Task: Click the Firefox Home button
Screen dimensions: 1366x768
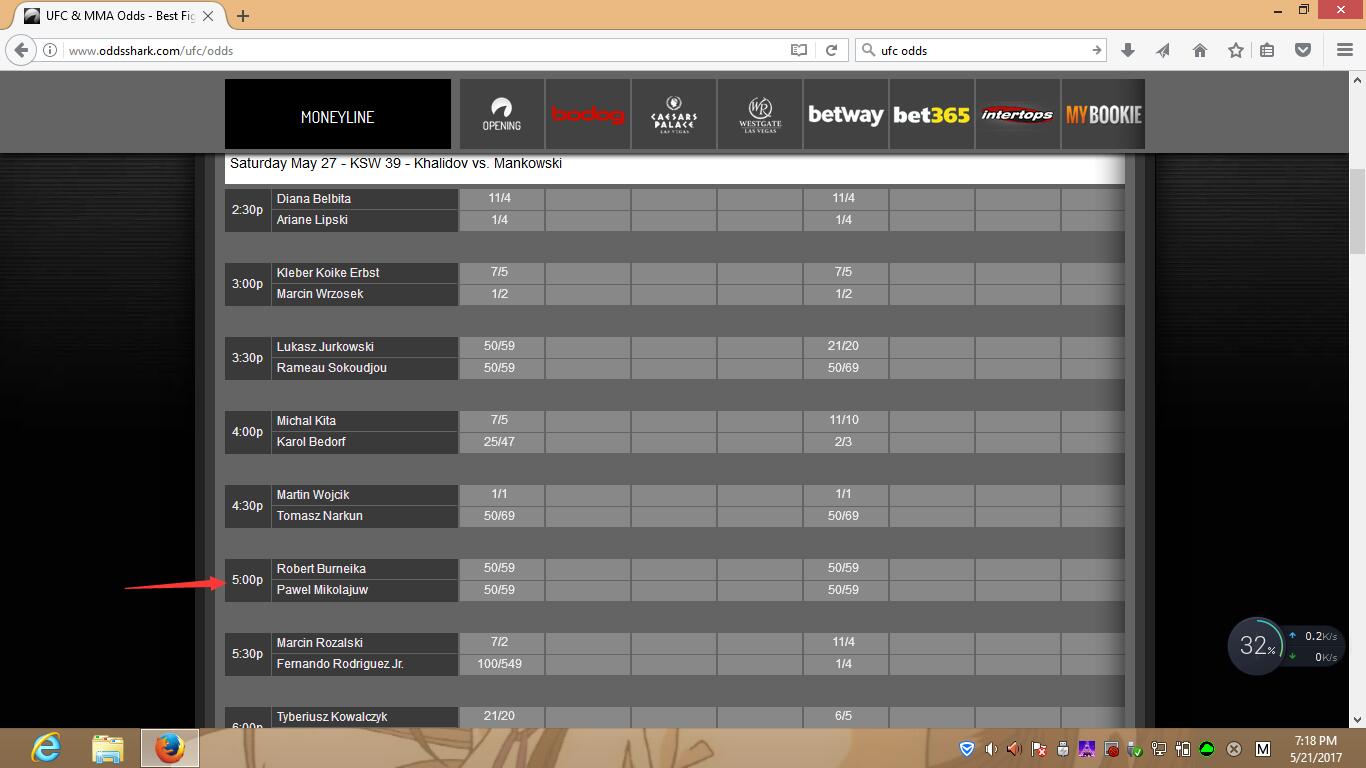Action: (1200, 50)
